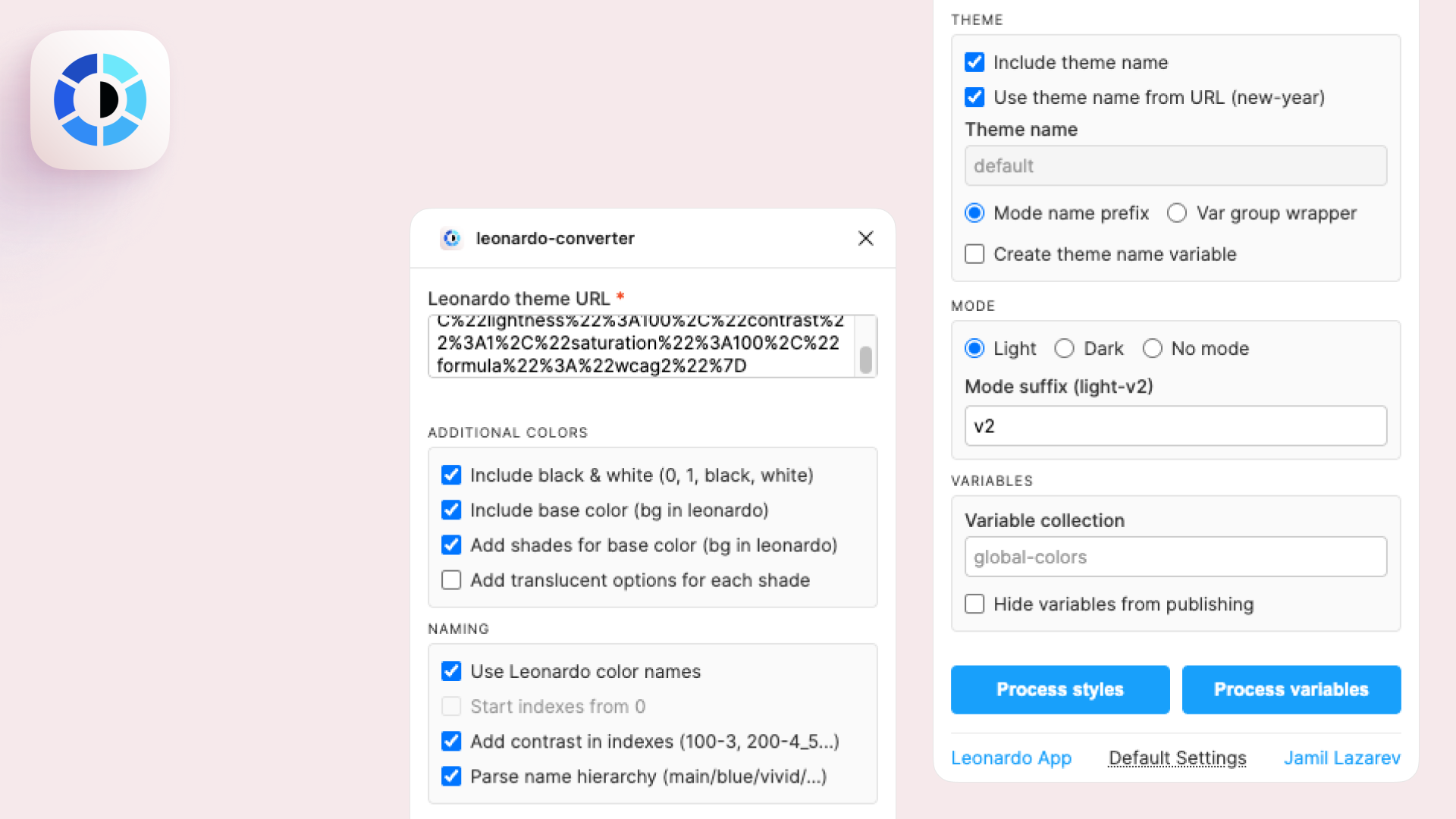Select the No mode option

[x=1152, y=348]
